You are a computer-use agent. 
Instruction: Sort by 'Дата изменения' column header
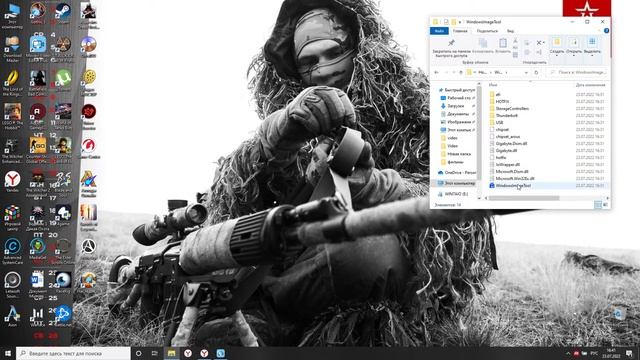[590, 85]
